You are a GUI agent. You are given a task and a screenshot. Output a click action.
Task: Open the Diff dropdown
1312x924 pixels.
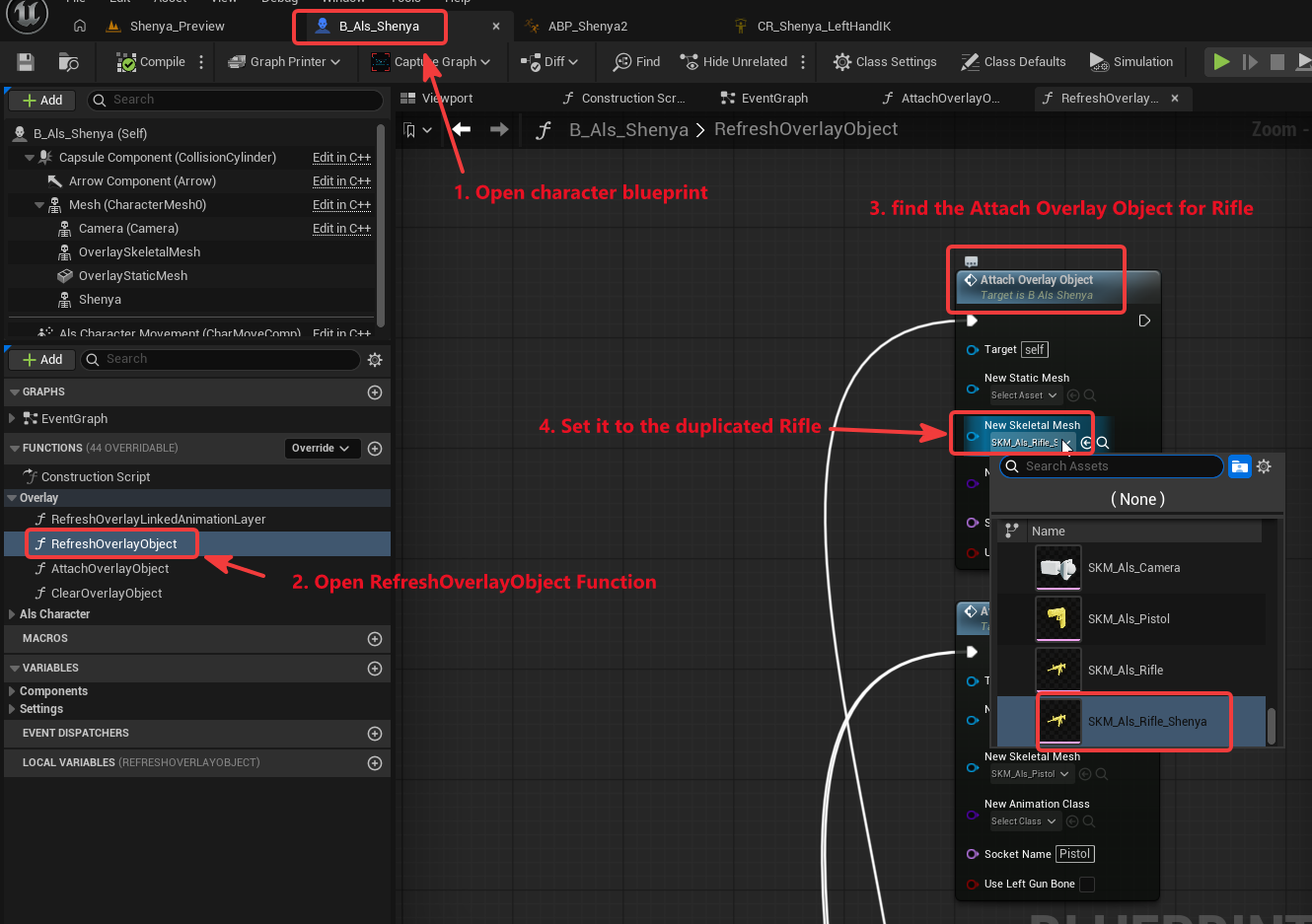pos(548,62)
